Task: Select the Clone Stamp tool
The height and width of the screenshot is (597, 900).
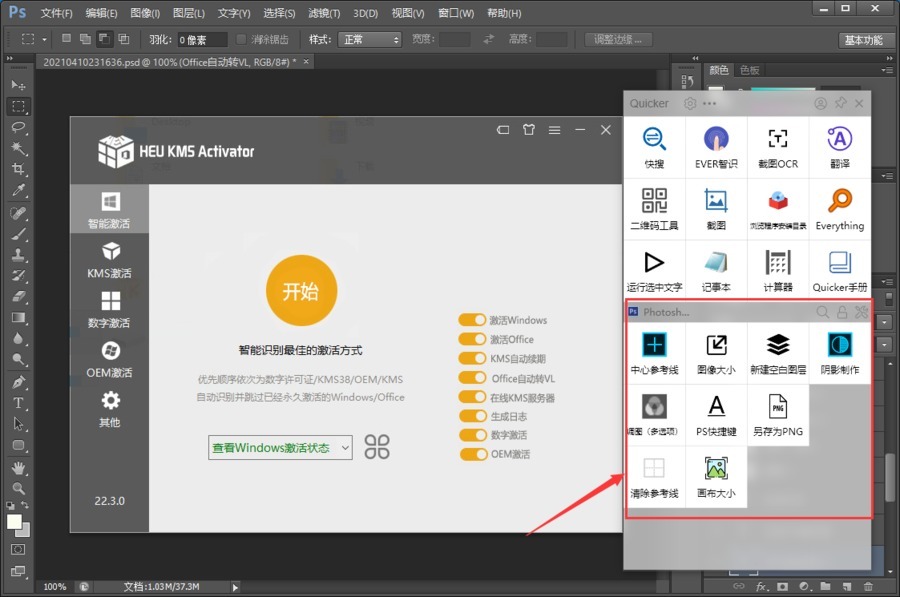Action: tap(18, 254)
